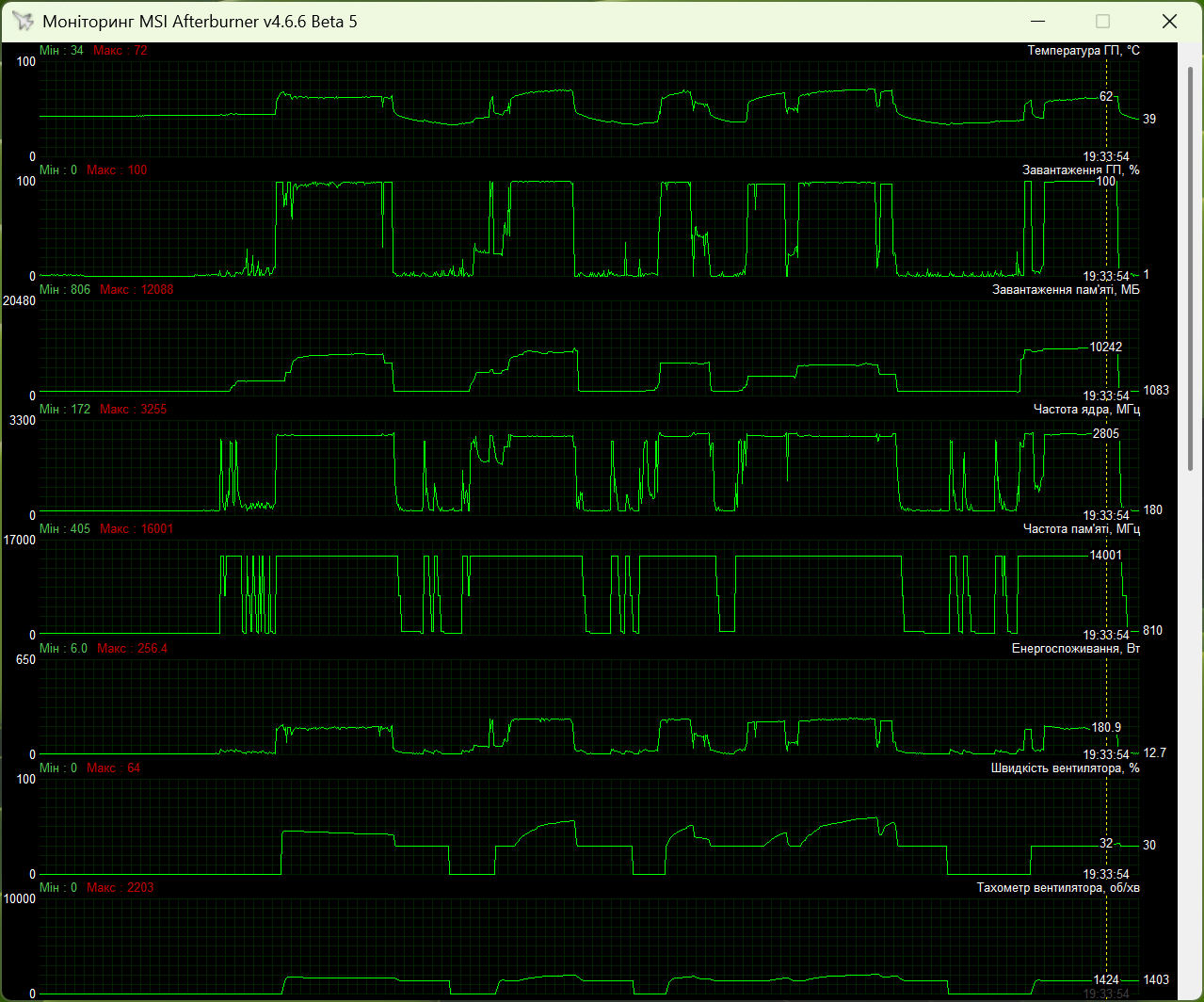This screenshot has height=1002, width=1204.
Task: Select the "Частота ядра, МГц" graph title
Action: click(1086, 410)
